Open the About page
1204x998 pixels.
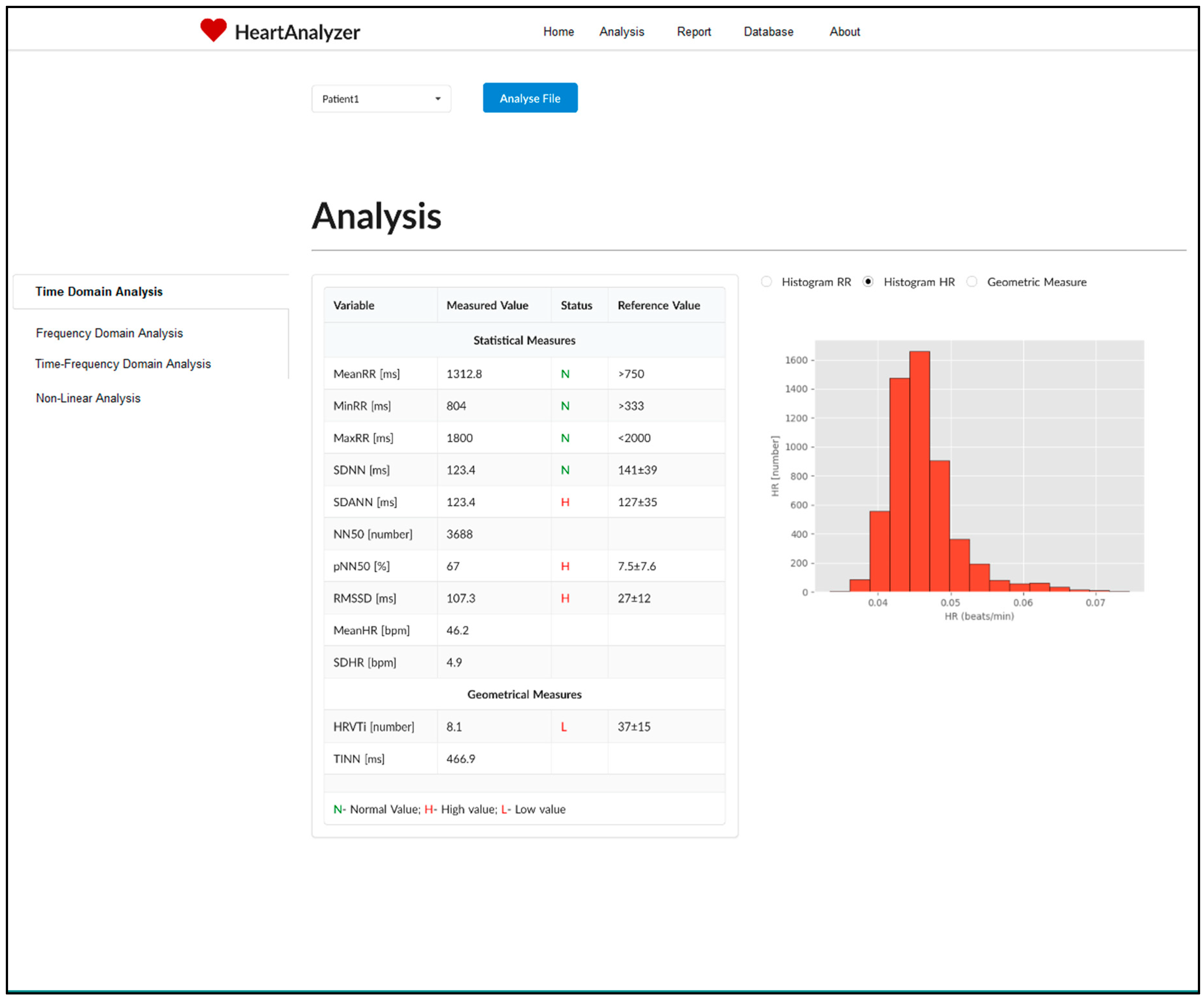pos(845,32)
